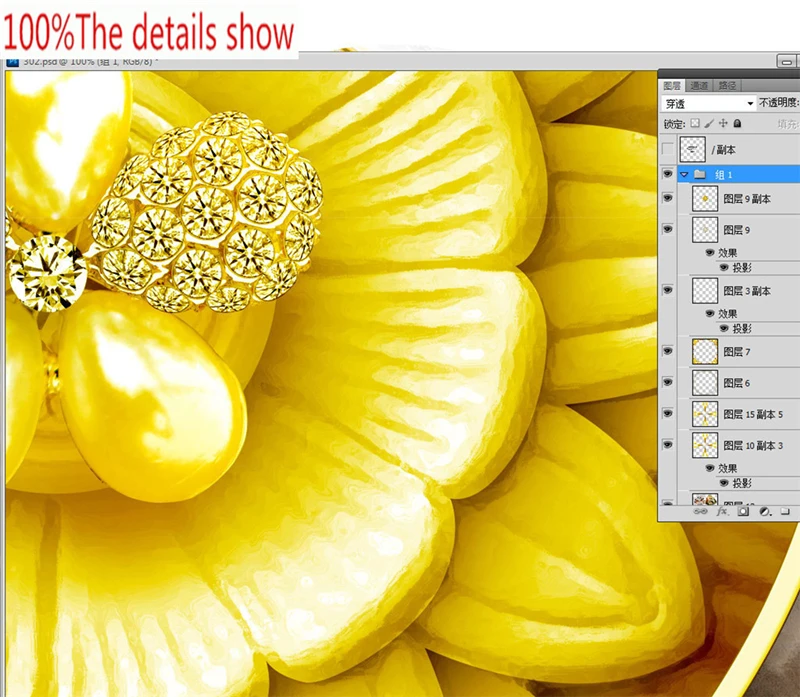Screen dimensions: 800x697
Task: Switch to the 图层 (Layers) tab
Action: (672, 86)
